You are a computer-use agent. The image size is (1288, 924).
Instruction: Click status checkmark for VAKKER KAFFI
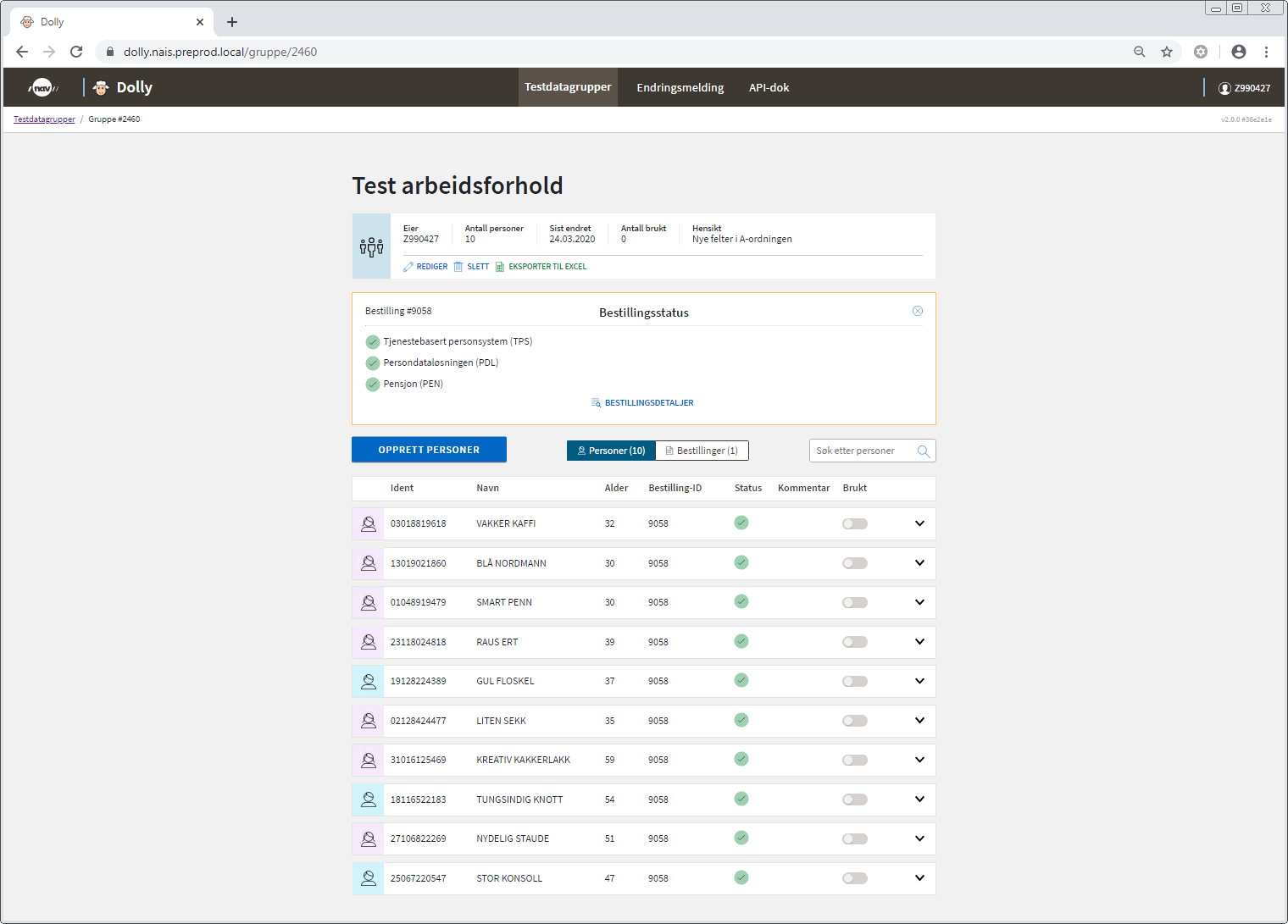click(x=741, y=523)
